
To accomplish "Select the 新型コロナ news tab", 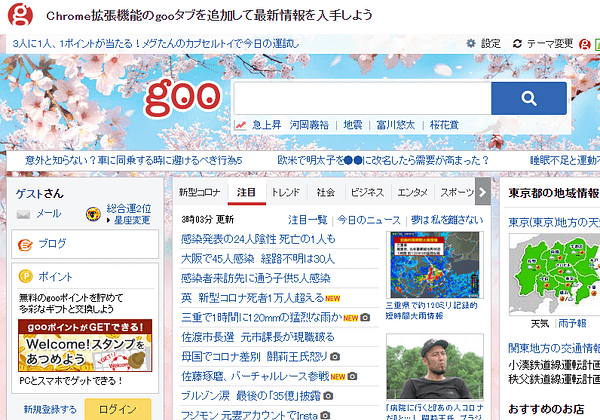I will coord(199,192).
